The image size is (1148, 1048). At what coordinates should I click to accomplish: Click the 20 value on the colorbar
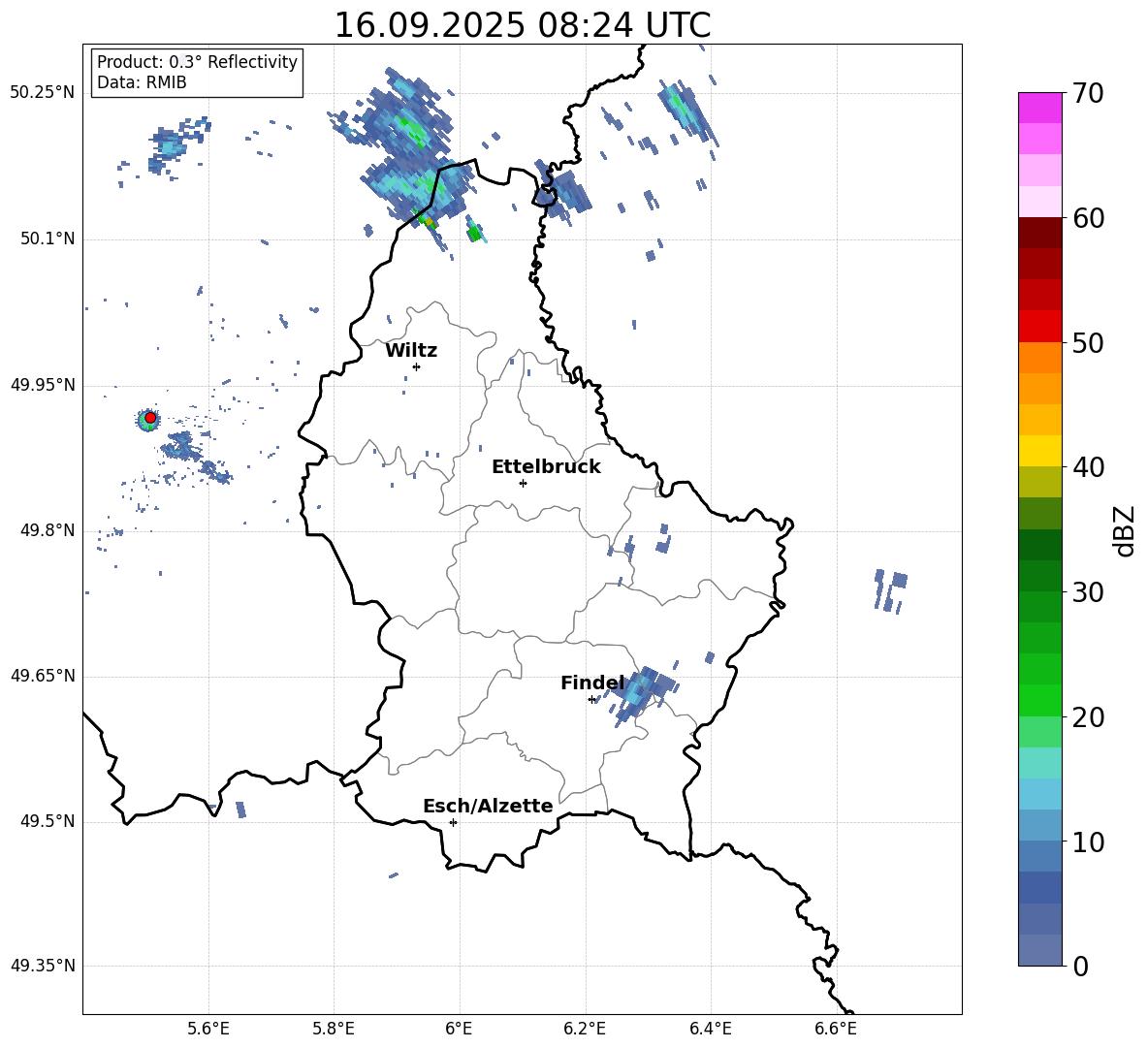[x=1088, y=717]
